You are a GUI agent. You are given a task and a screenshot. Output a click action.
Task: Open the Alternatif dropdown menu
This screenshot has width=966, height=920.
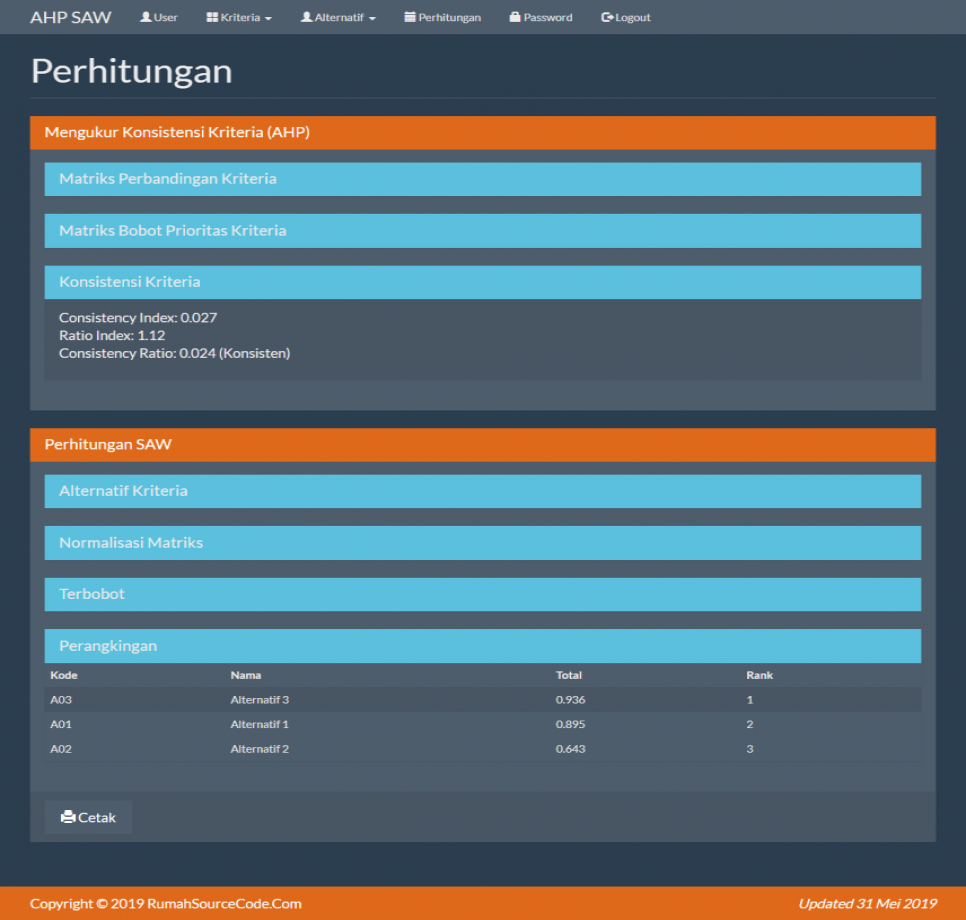coord(337,16)
